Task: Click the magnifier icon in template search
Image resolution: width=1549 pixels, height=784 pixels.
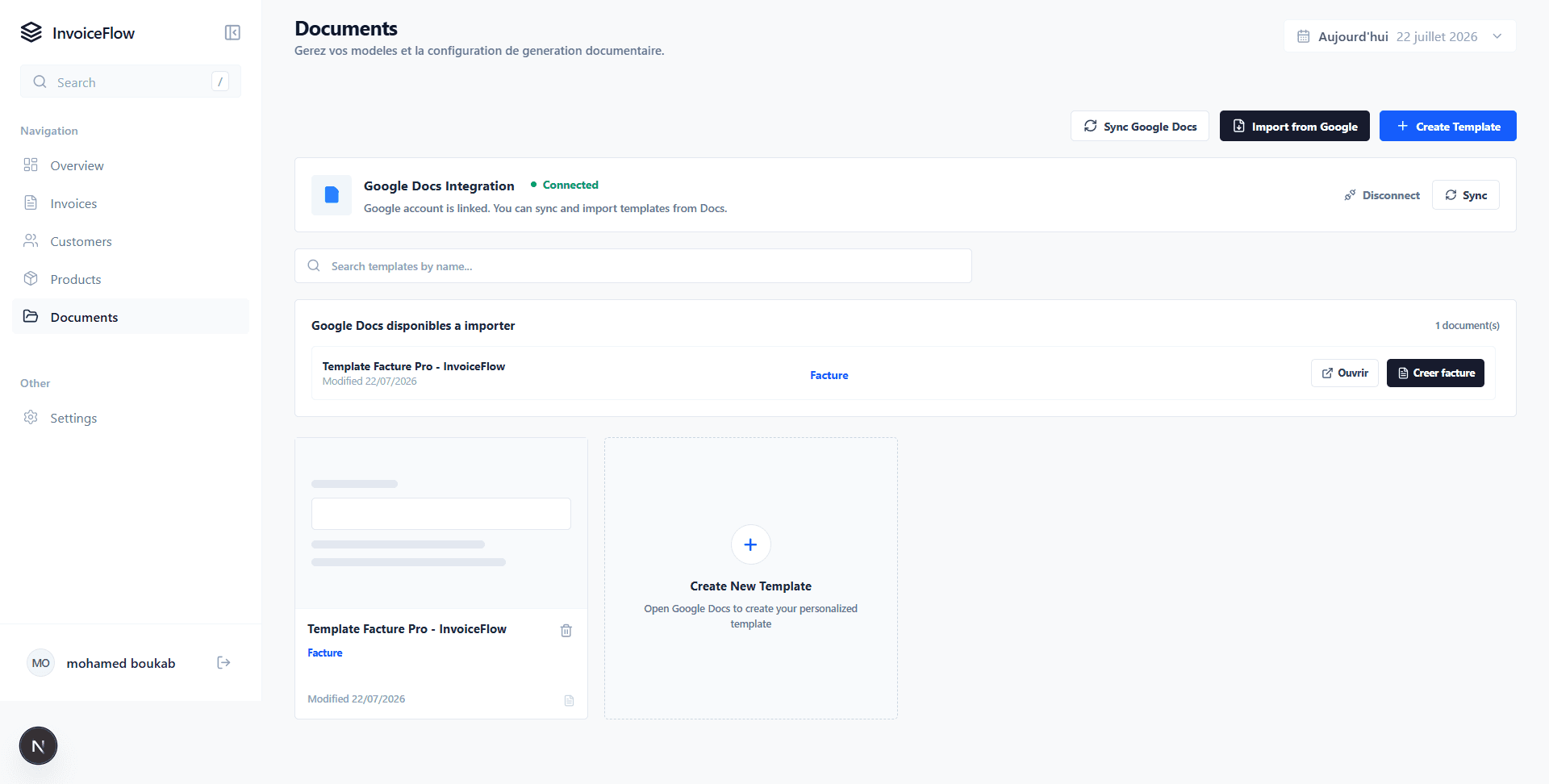Action: (314, 266)
